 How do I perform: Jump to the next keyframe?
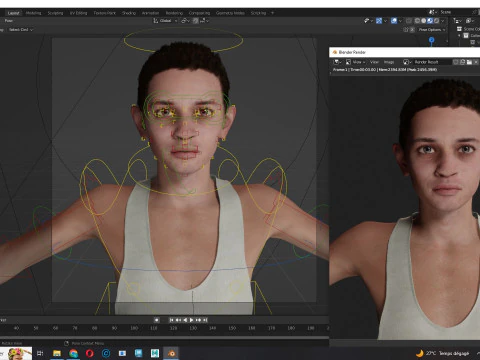pos(198,320)
